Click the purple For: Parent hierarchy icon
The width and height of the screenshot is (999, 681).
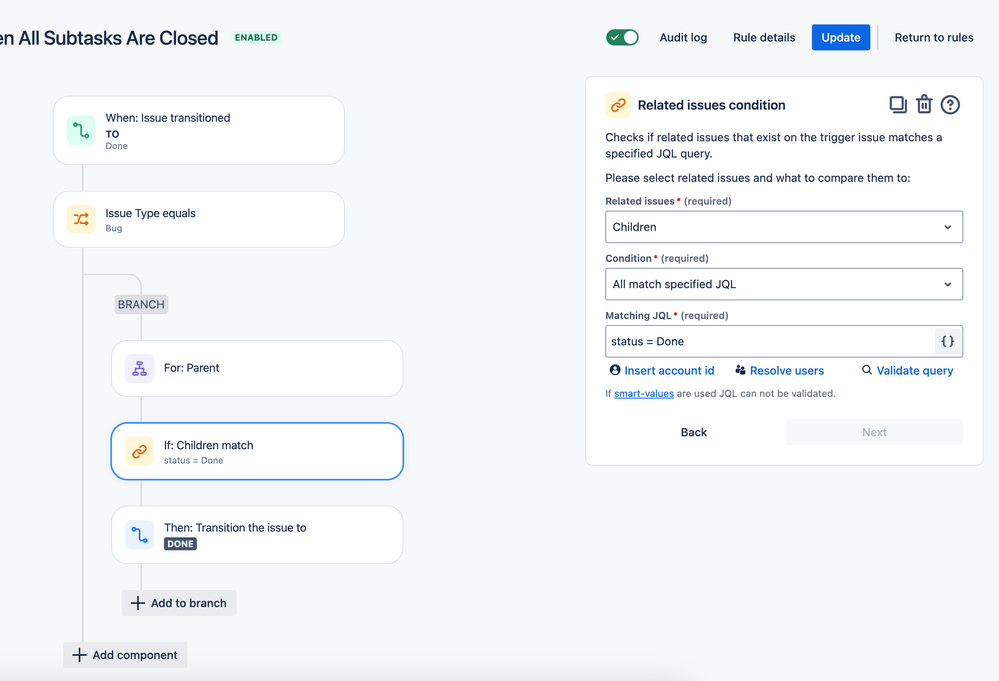tap(140, 368)
